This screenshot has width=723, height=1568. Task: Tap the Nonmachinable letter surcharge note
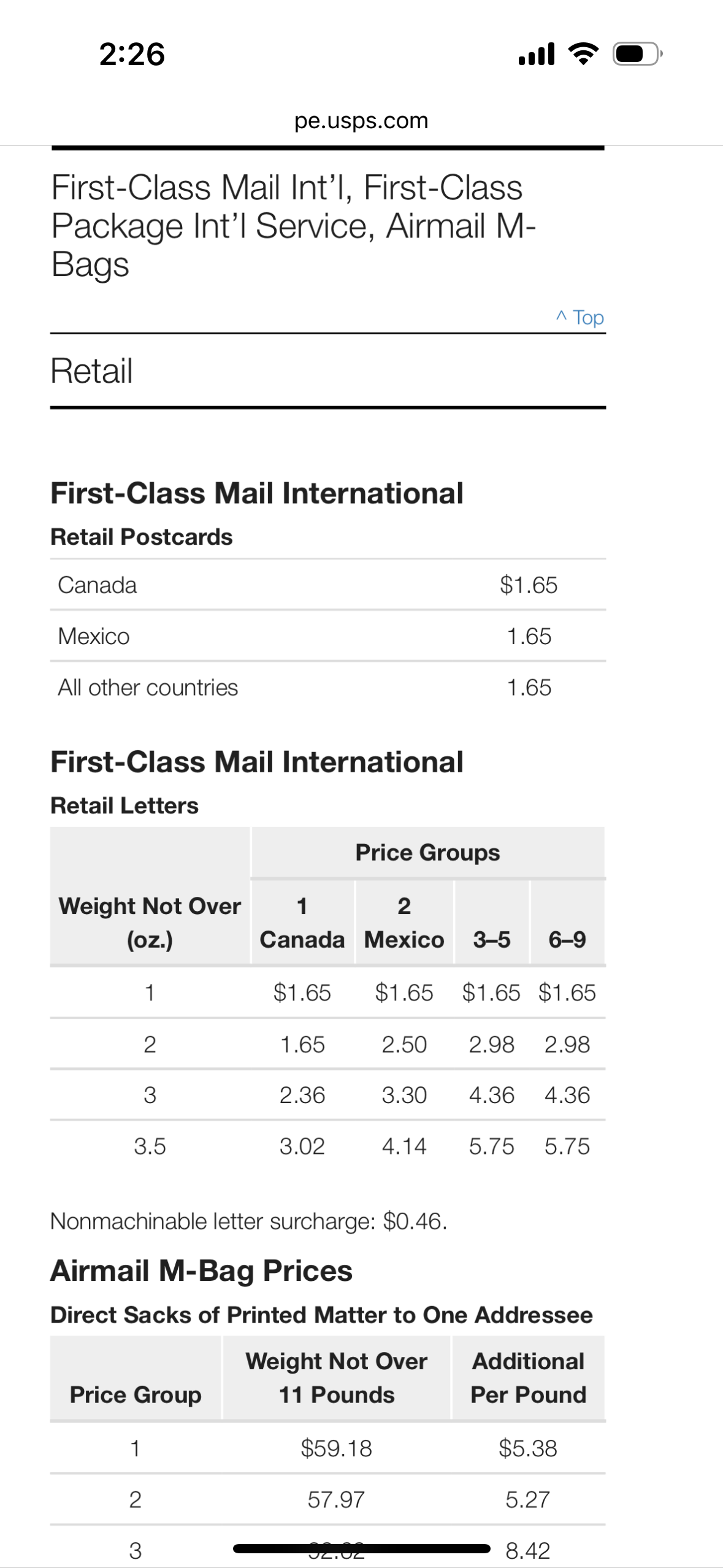pos(248,1221)
